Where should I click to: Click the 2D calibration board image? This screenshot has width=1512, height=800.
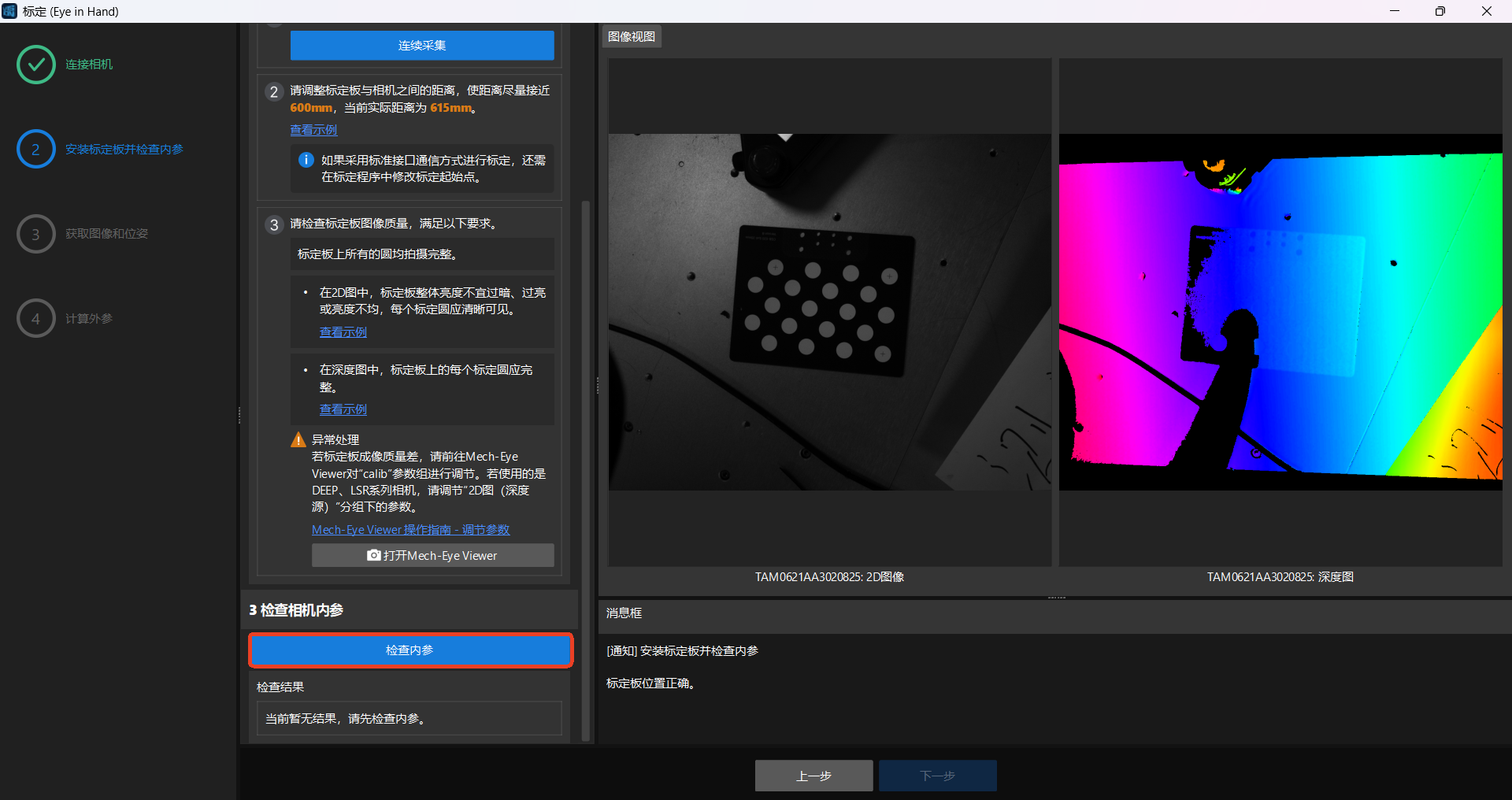[829, 312]
